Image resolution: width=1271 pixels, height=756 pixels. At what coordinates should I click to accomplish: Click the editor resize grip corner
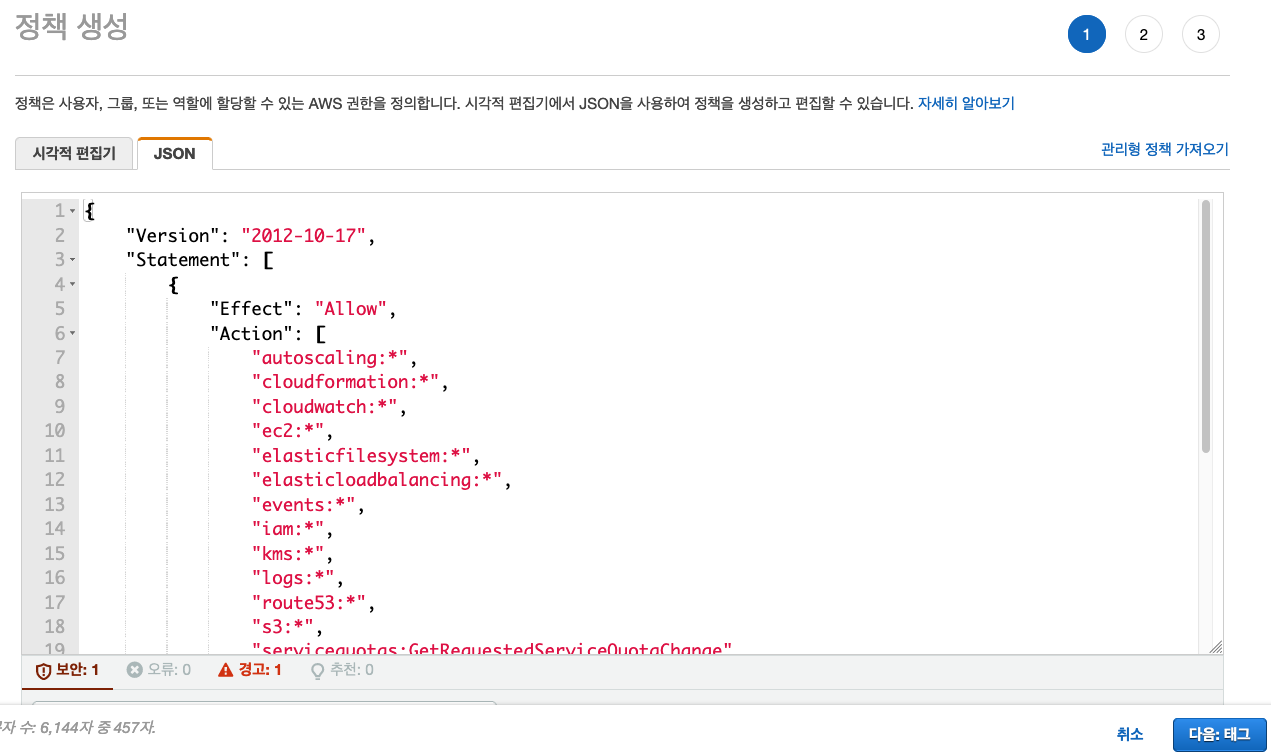click(x=1215, y=646)
